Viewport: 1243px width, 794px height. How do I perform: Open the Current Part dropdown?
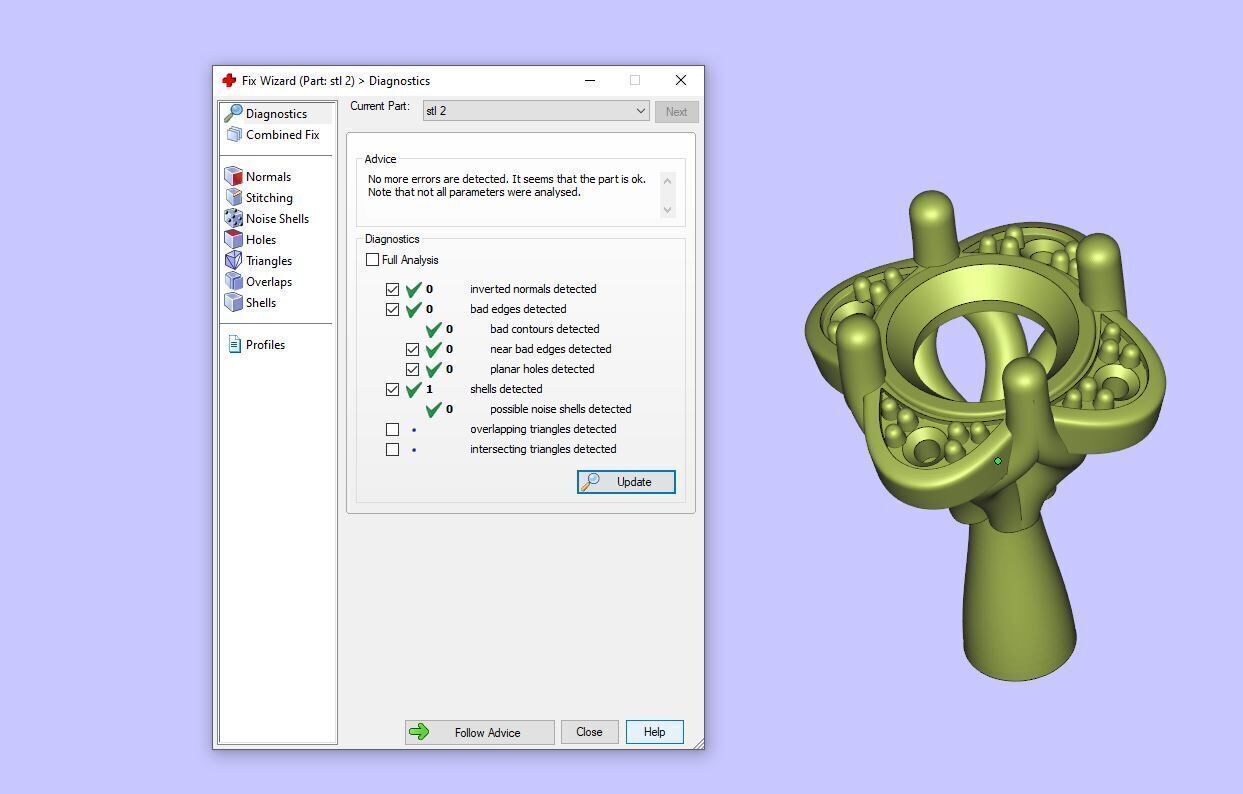[536, 111]
